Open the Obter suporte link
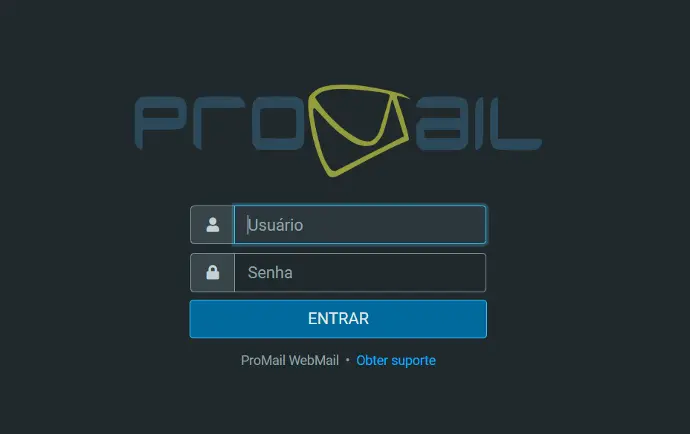 coord(396,360)
